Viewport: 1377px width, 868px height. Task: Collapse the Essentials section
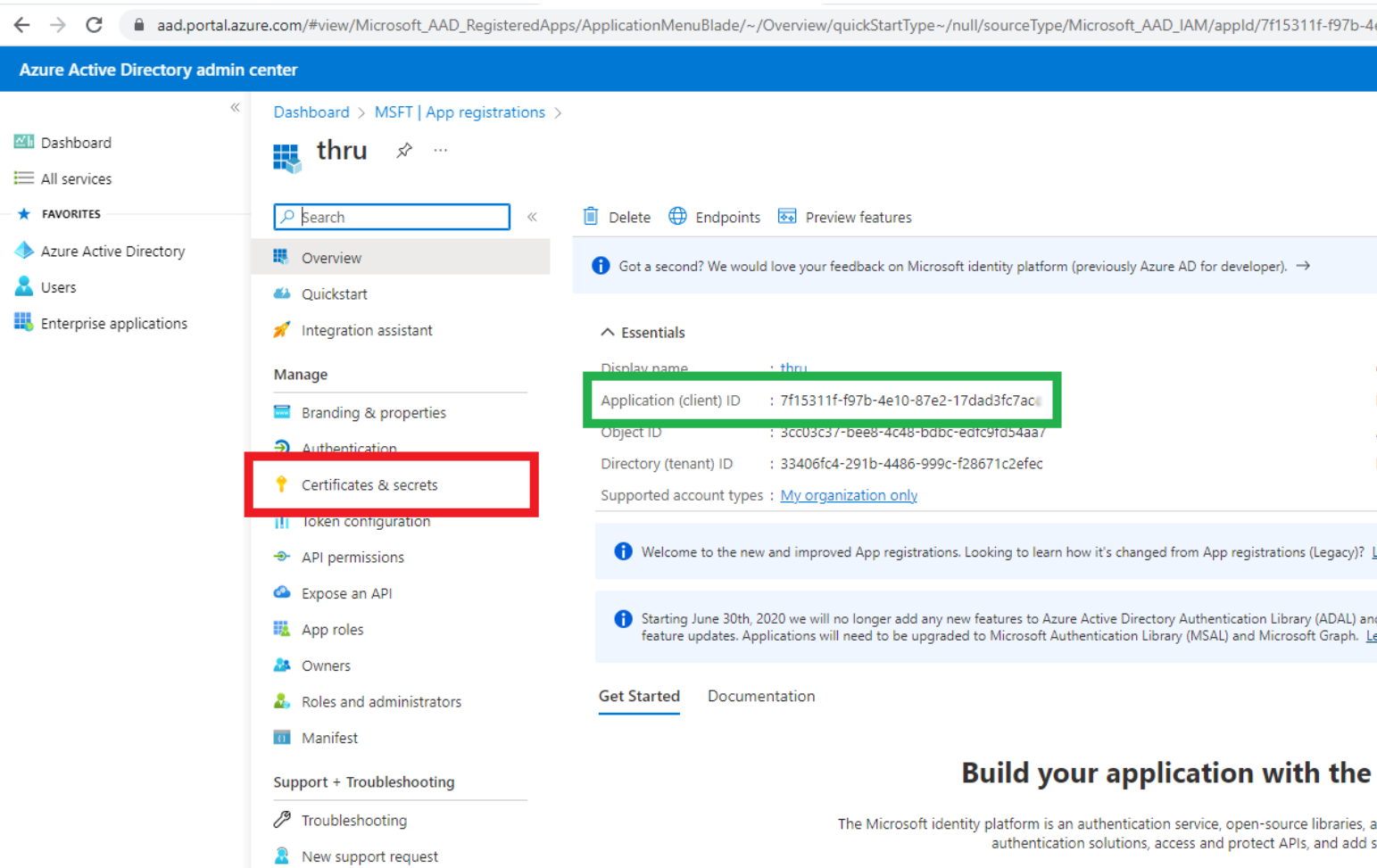[x=608, y=332]
